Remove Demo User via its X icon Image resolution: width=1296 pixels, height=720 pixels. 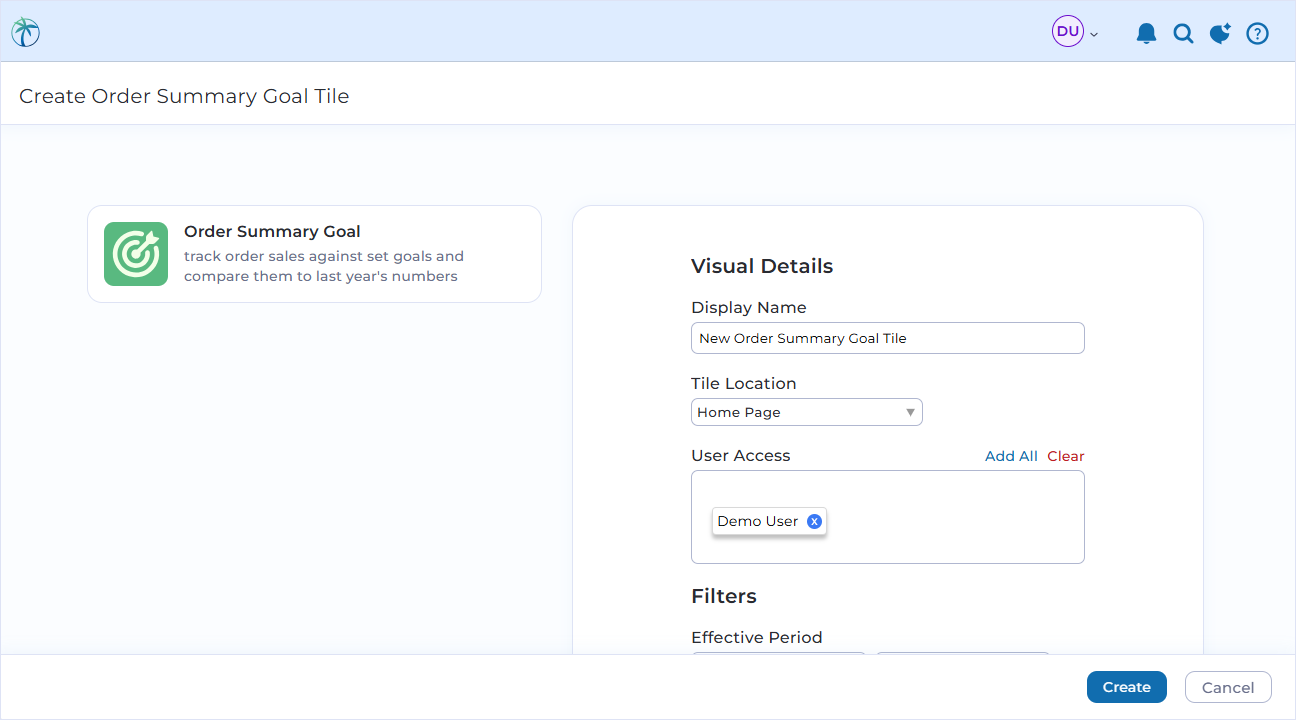tap(814, 520)
